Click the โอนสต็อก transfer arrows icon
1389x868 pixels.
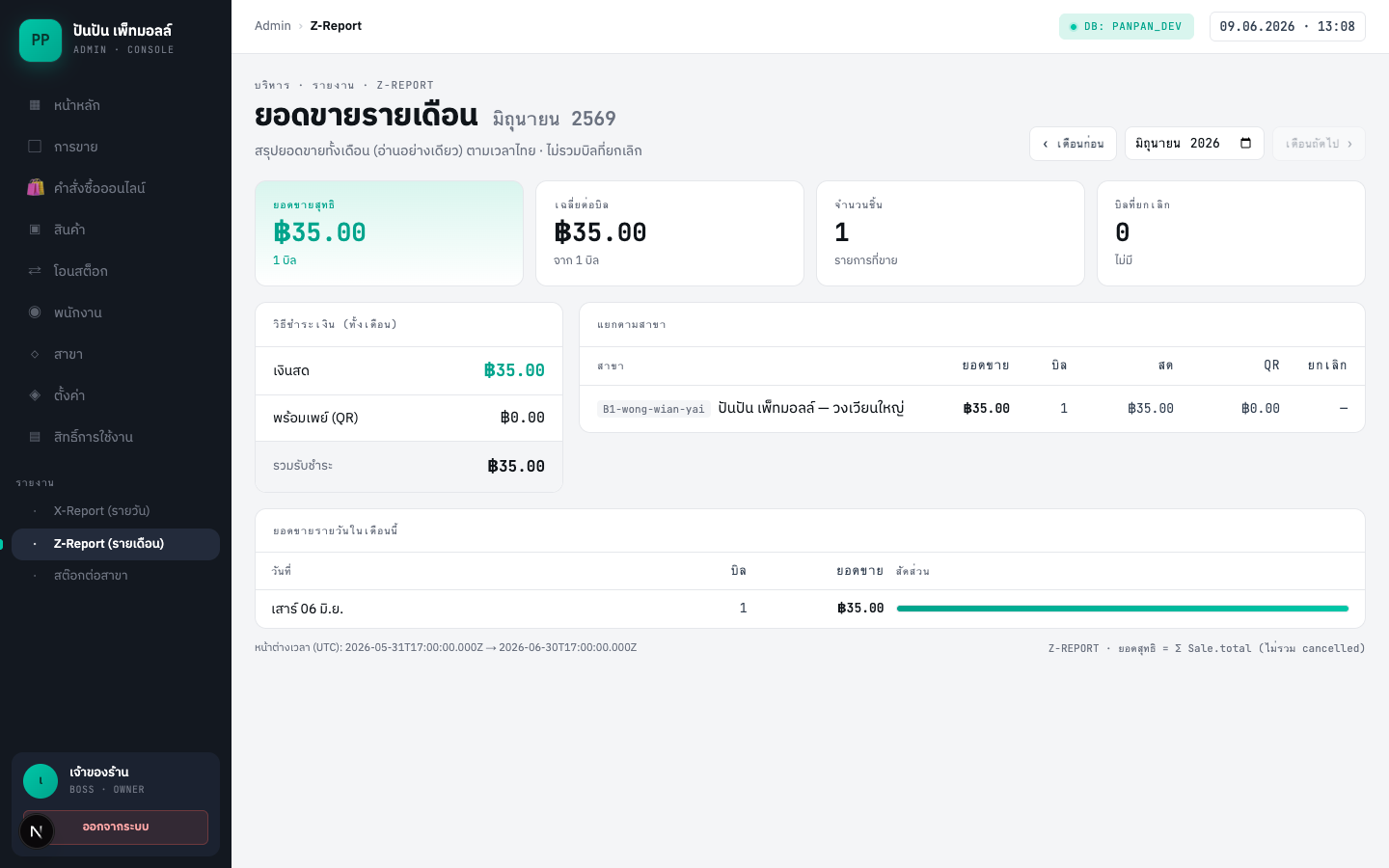pos(35,271)
